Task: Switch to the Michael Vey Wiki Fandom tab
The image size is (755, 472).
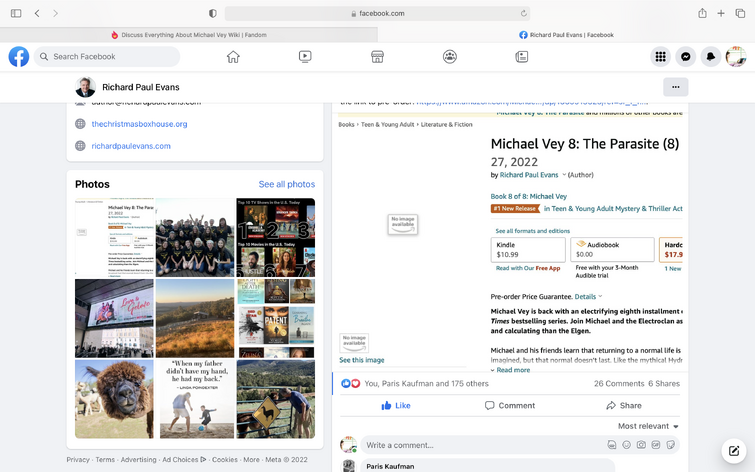Action: (189, 35)
